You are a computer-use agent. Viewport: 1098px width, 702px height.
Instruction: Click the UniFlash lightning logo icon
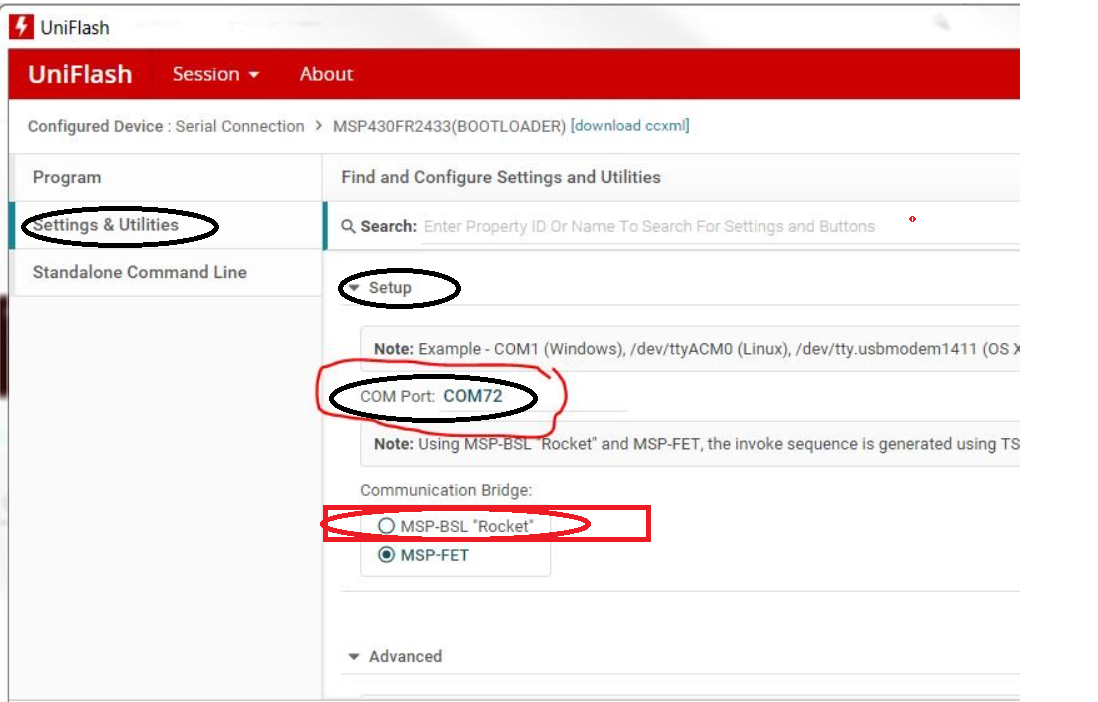[21, 27]
